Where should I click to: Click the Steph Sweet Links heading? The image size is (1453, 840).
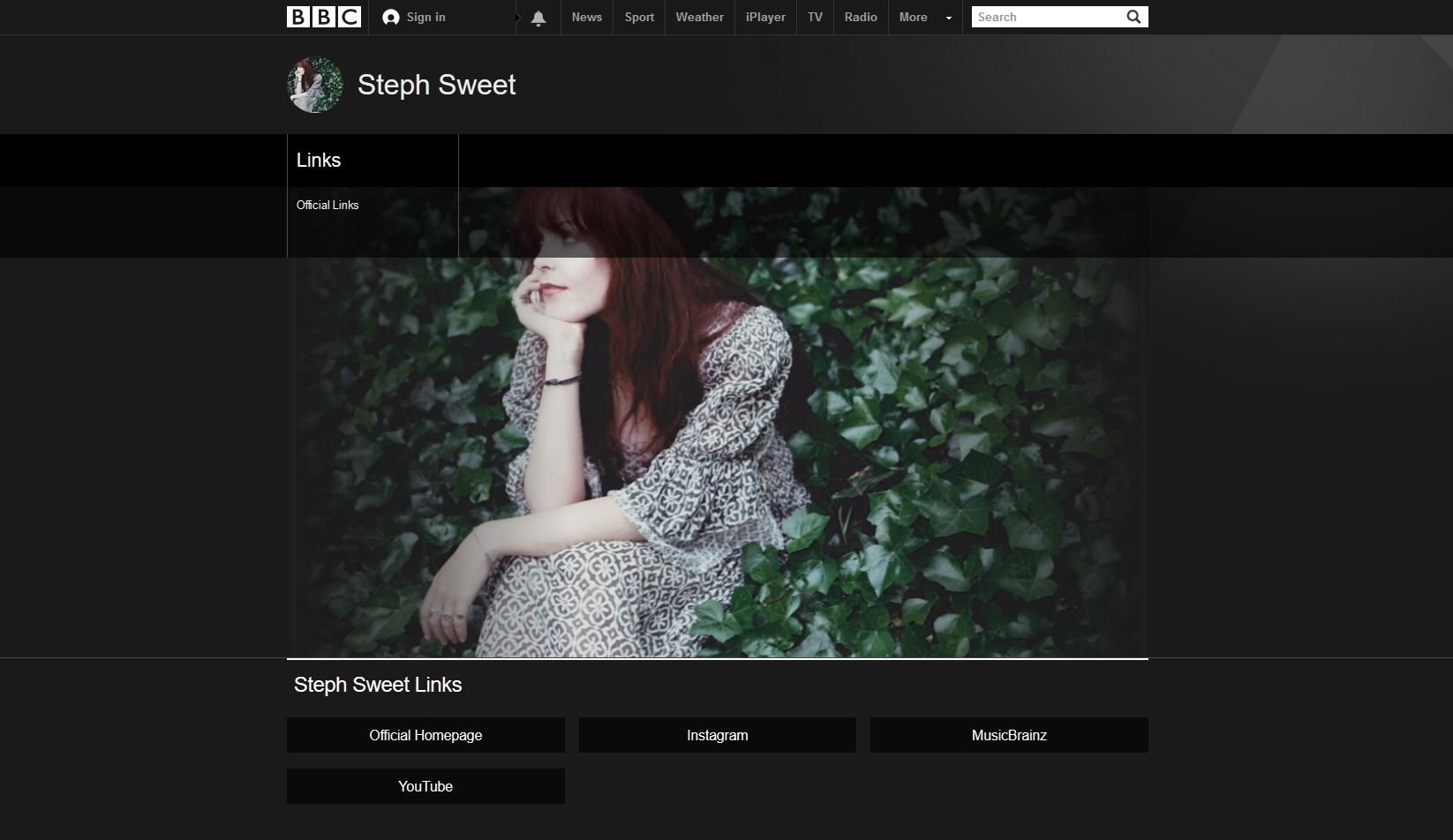tap(378, 685)
